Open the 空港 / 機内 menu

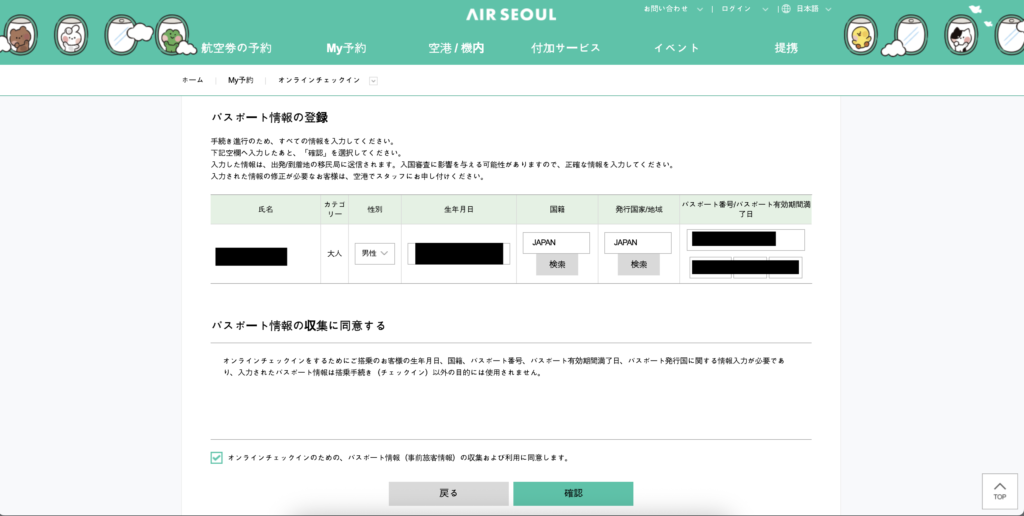point(456,48)
